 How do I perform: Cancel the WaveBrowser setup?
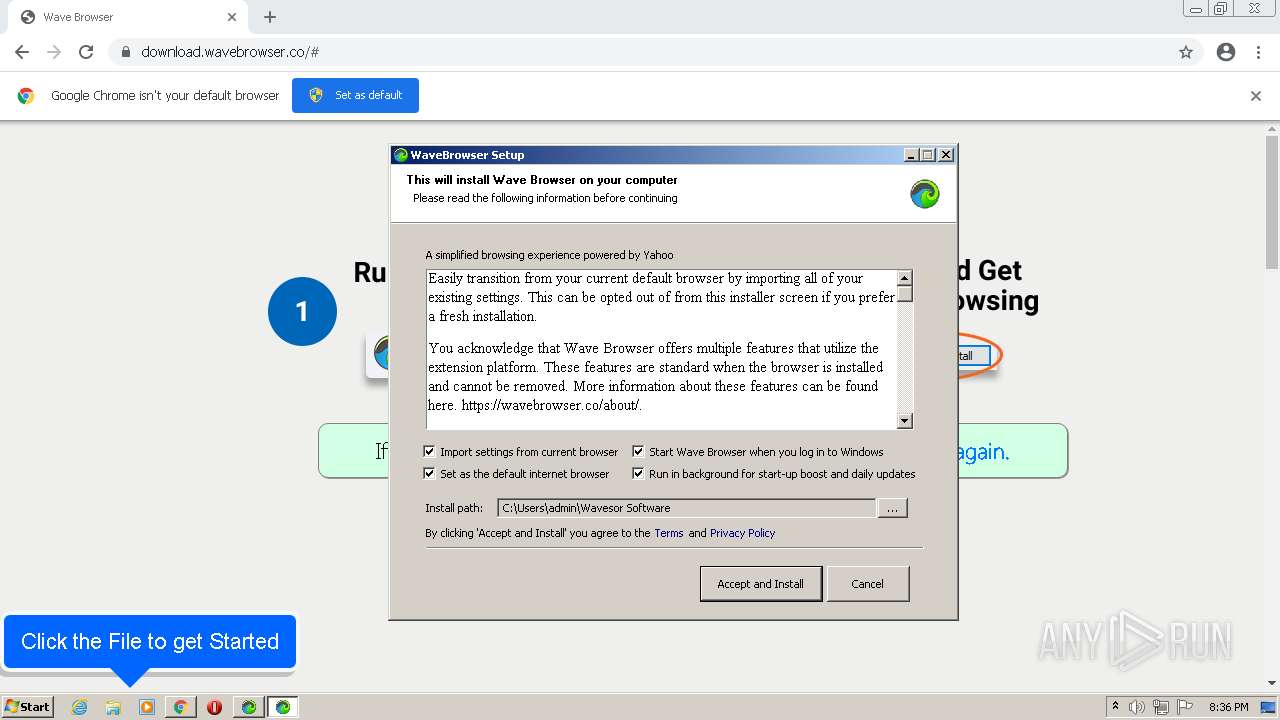(867, 584)
